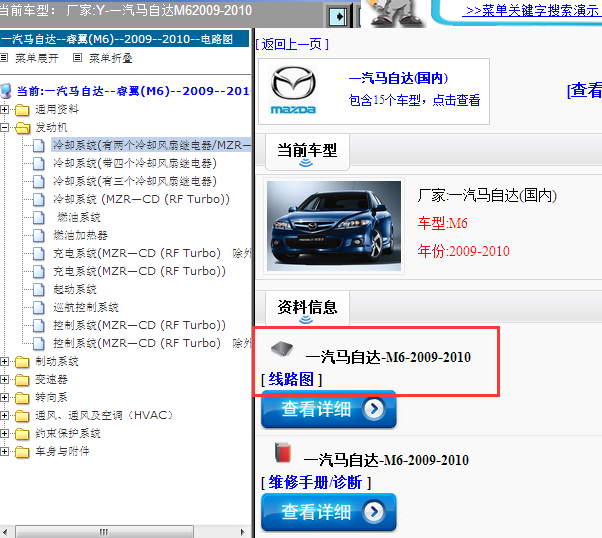602x538 pixels.
Task: Click the 菜单展开 list icon
Action: click(x=4, y=58)
